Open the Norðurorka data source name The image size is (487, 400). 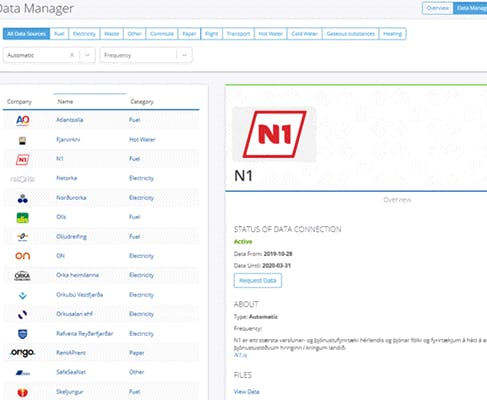click(x=71, y=198)
